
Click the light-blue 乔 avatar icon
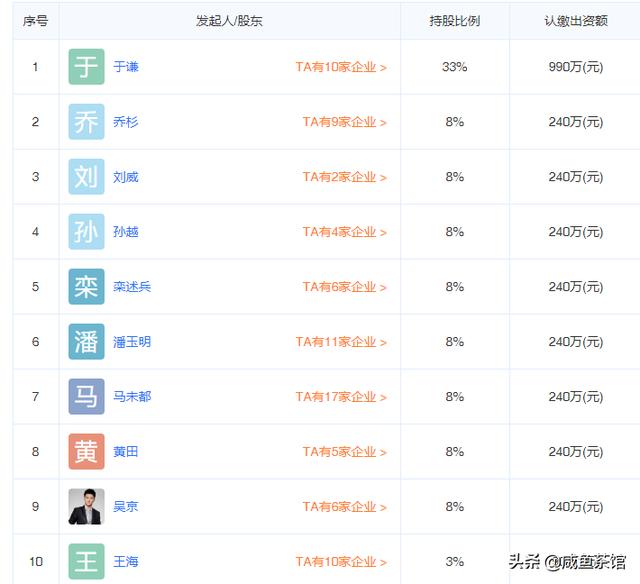click(x=86, y=122)
